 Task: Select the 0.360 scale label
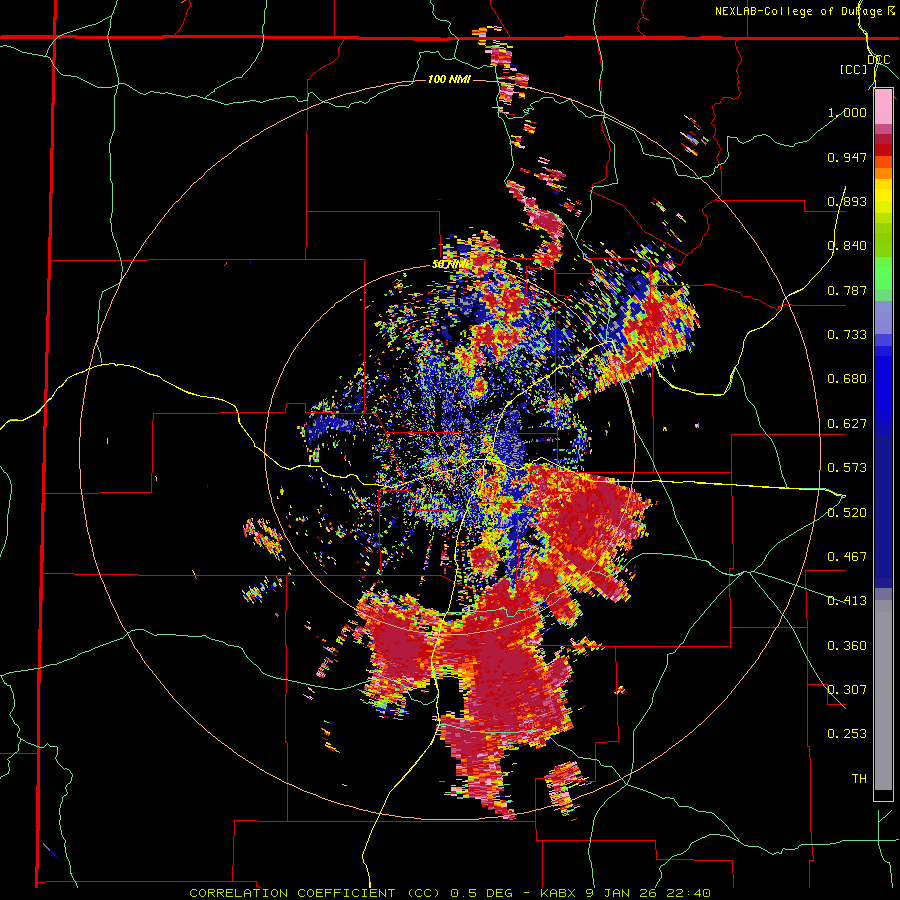(x=847, y=646)
